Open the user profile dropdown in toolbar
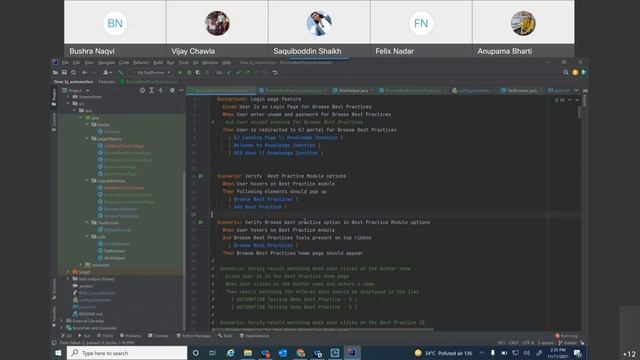The height and width of the screenshot is (360, 640). pos(107,72)
